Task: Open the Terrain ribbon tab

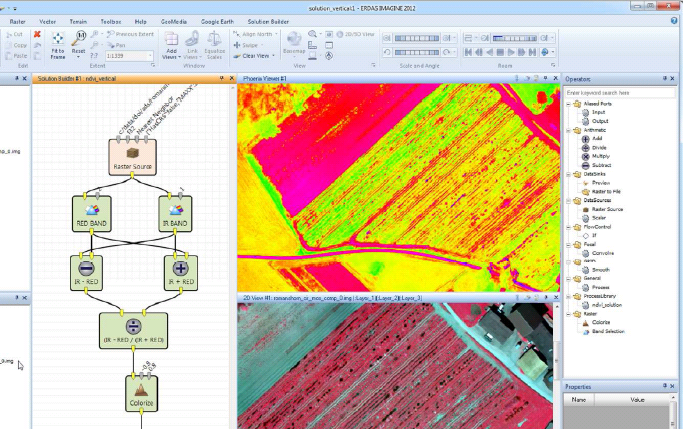Action: 78,21
